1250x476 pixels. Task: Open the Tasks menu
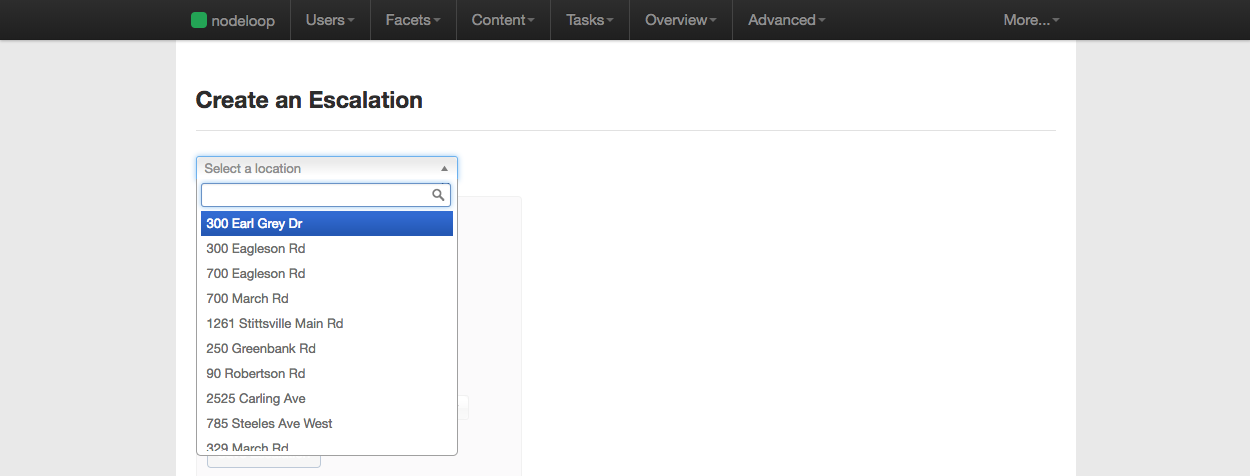(x=590, y=20)
